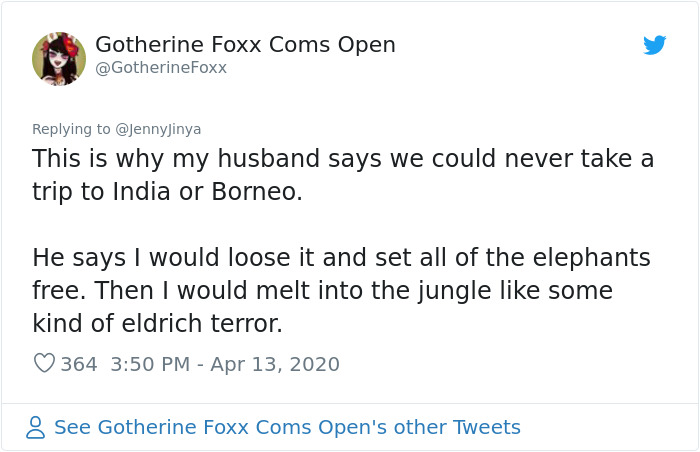The width and height of the screenshot is (700, 452).
Task: Click the word 'Borneo' in the tweet
Action: [254, 192]
